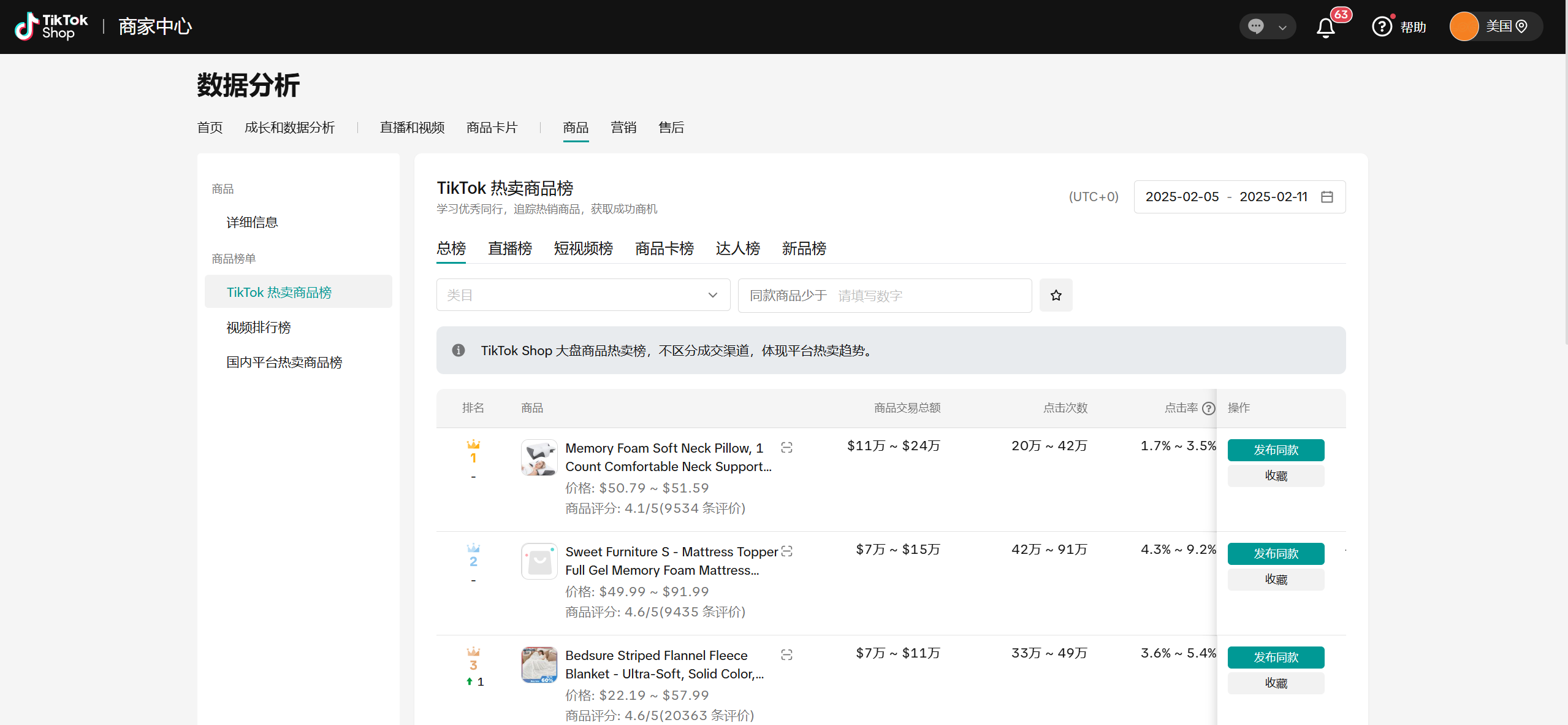This screenshot has height=725, width=1568.
Task: Click 收藏 for the Sweet Furniture mattress topper
Action: [1275, 579]
